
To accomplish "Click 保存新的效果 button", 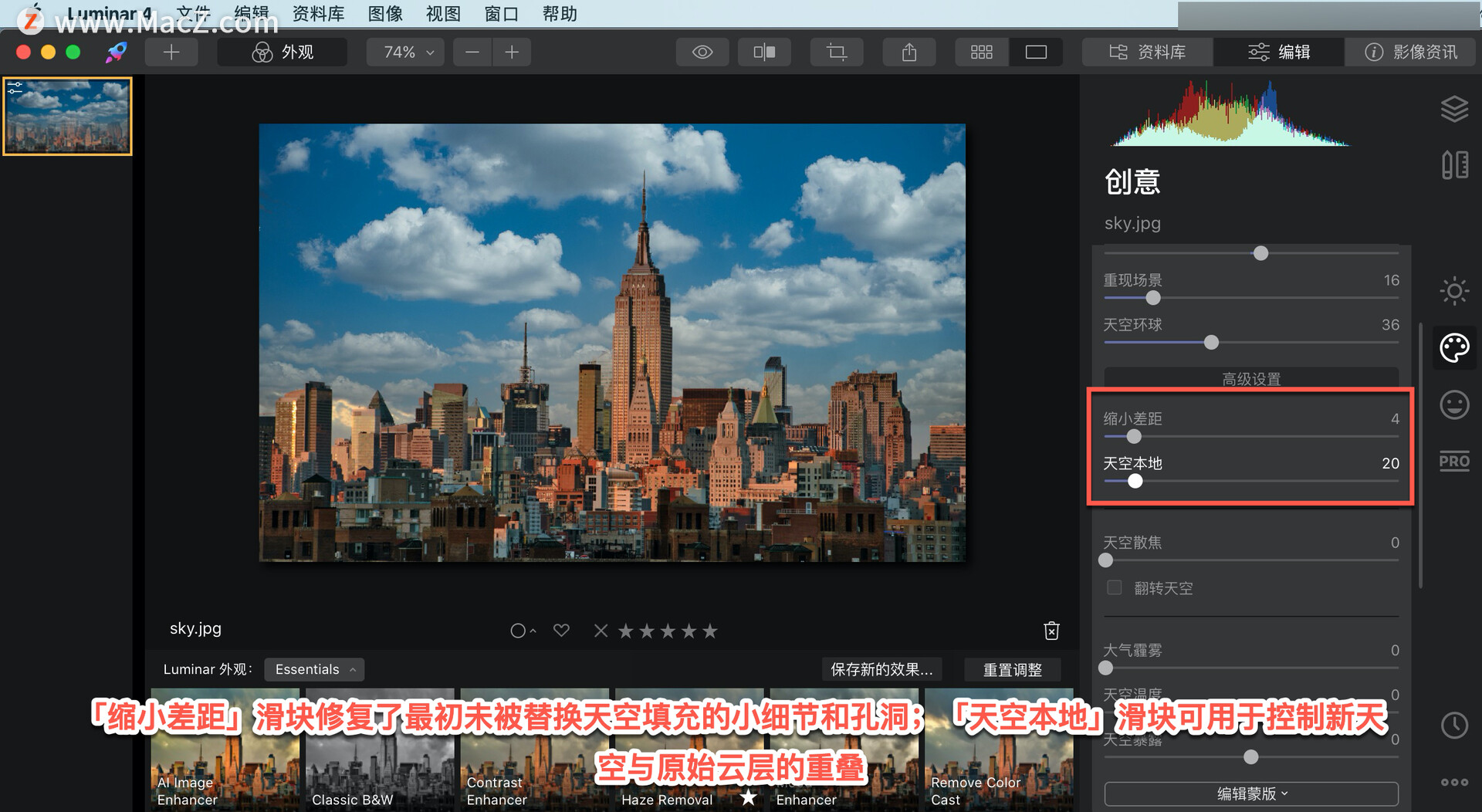I will pyautogui.click(x=881, y=669).
